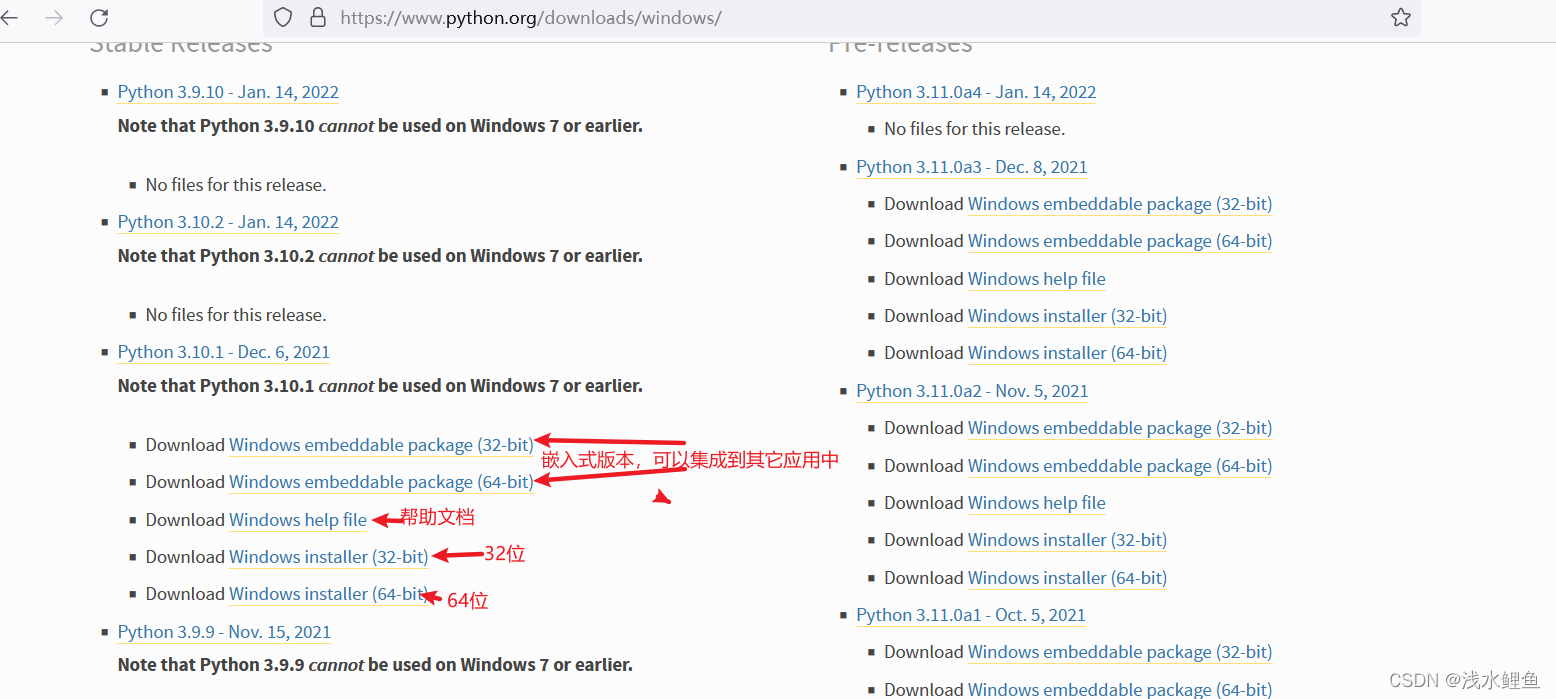Viewport: 1556px width, 699px height.
Task: Download 3.11.0a2 Windows installer (32-bit)
Action: (x=1067, y=540)
